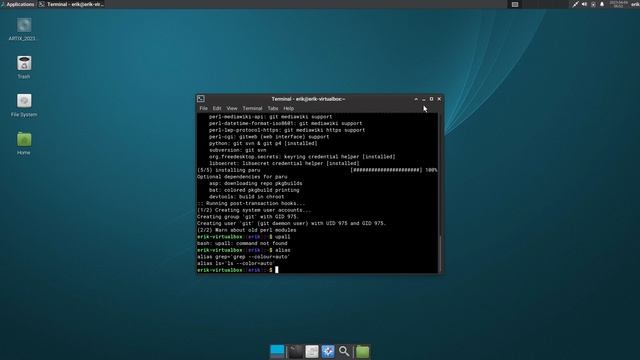This screenshot has width=640, height=360.
Task: Open the volume speaker tray icon
Action: point(584,4)
